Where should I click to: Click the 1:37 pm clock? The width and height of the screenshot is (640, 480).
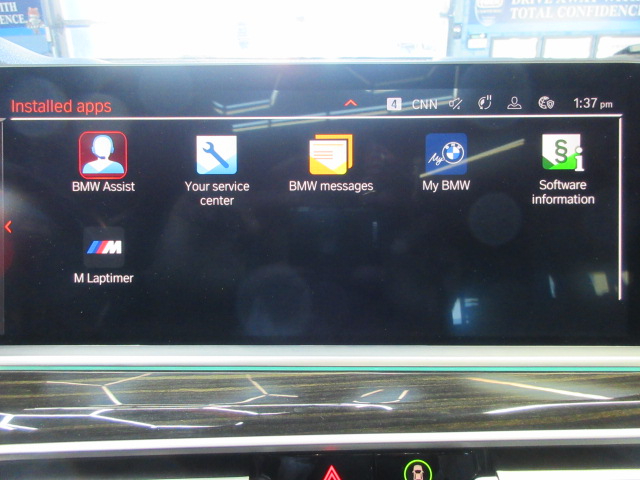593,103
